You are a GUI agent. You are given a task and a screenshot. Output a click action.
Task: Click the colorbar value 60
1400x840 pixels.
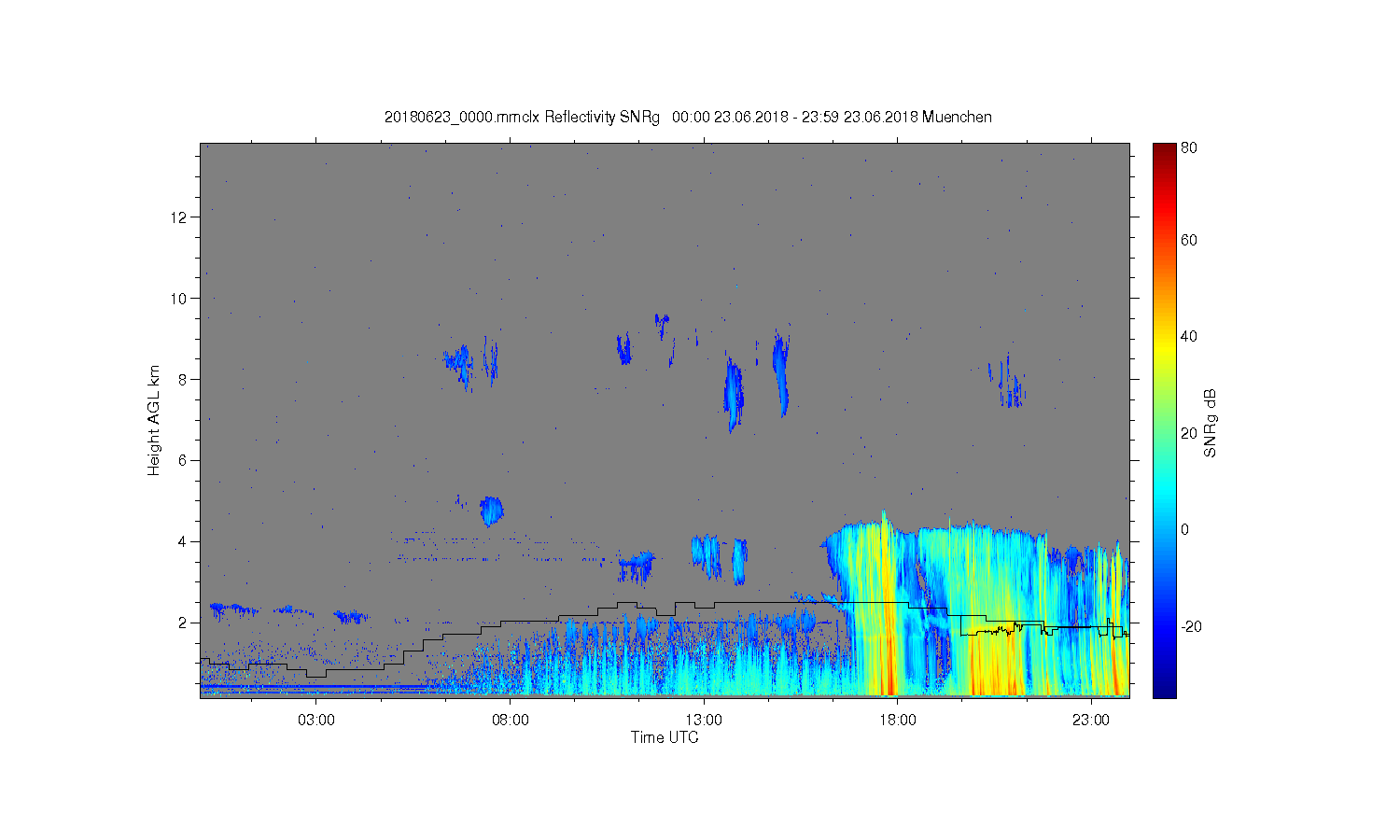1189,240
